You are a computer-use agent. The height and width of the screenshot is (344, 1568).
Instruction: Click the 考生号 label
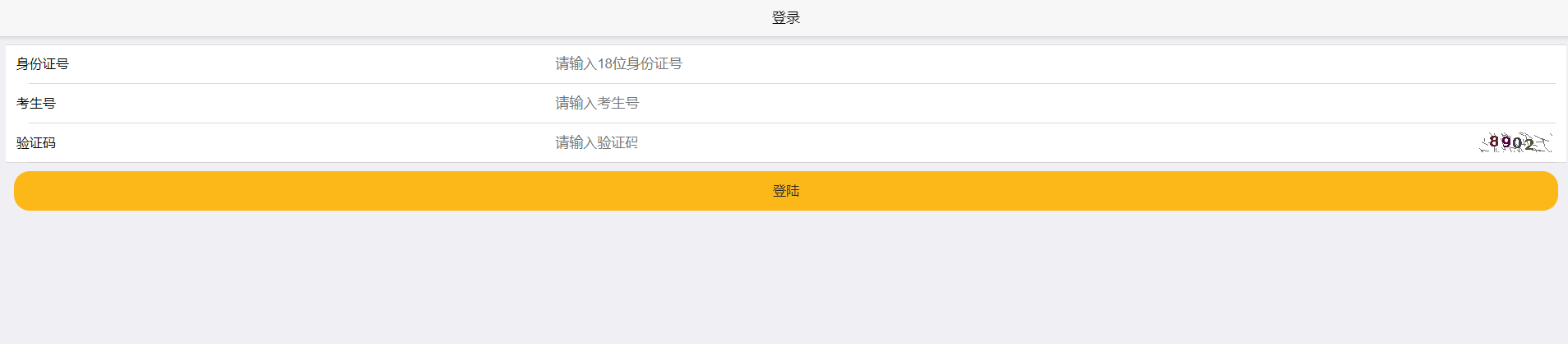[36, 103]
